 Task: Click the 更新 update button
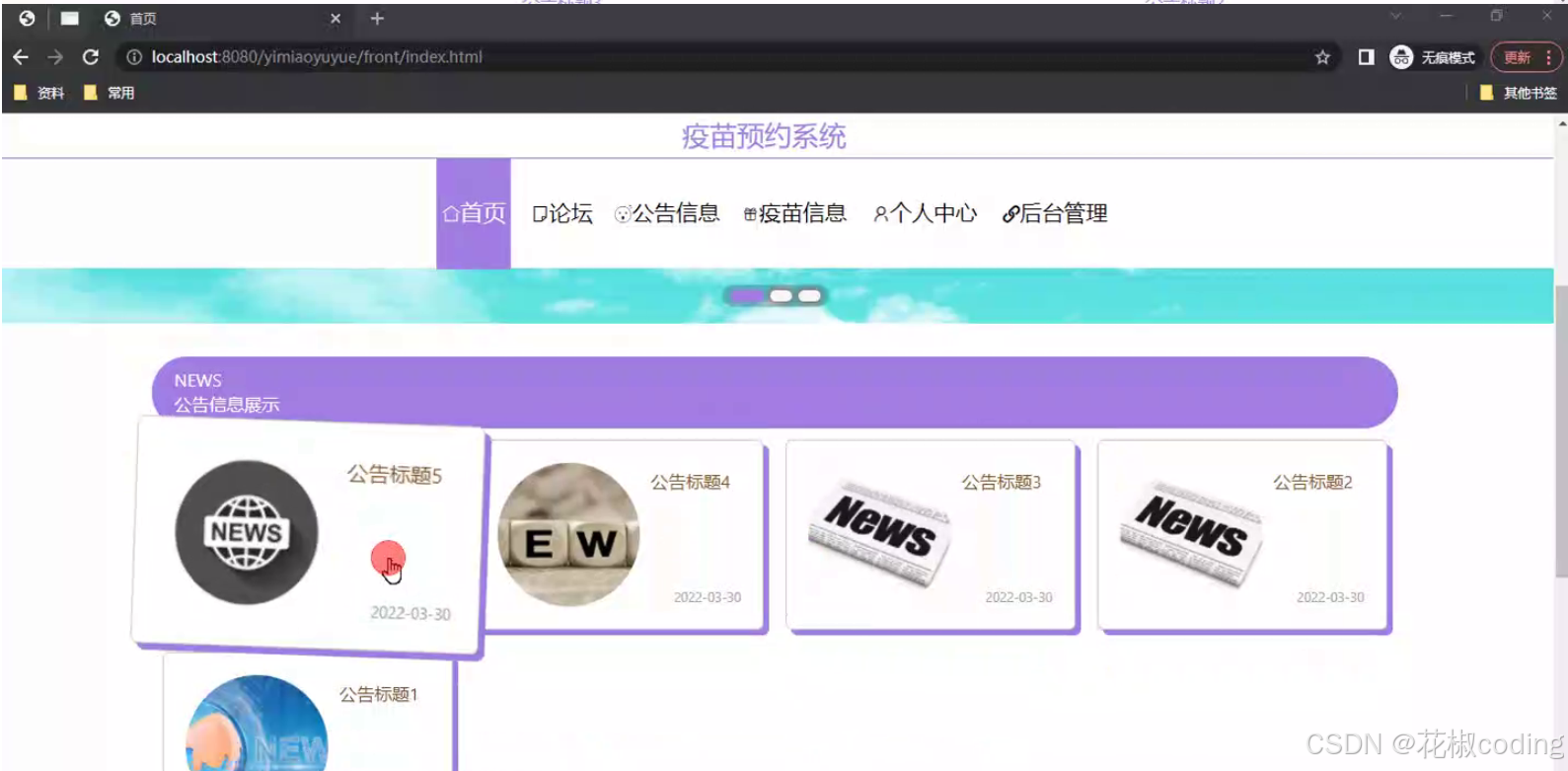point(1526,57)
